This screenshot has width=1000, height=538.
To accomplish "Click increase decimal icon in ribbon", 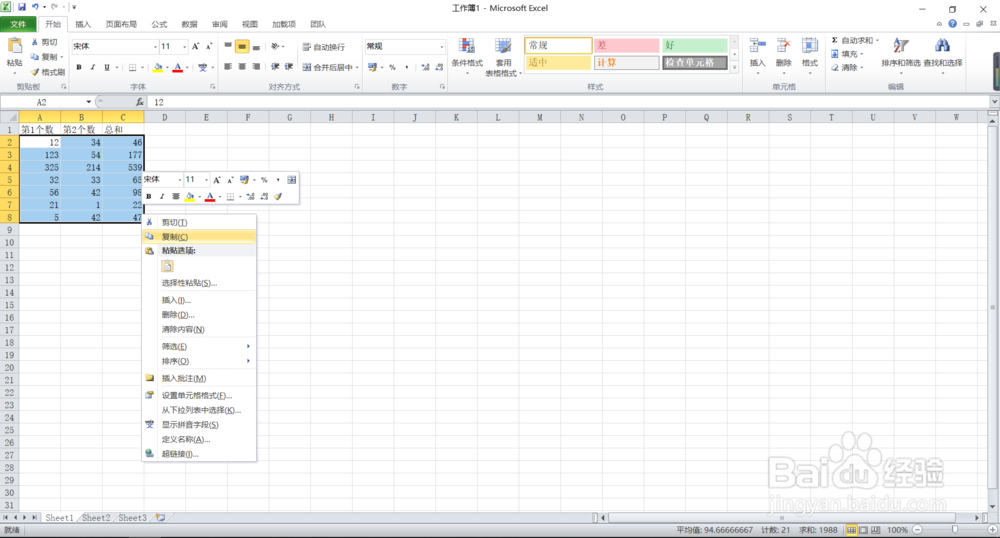I will [x=425, y=67].
